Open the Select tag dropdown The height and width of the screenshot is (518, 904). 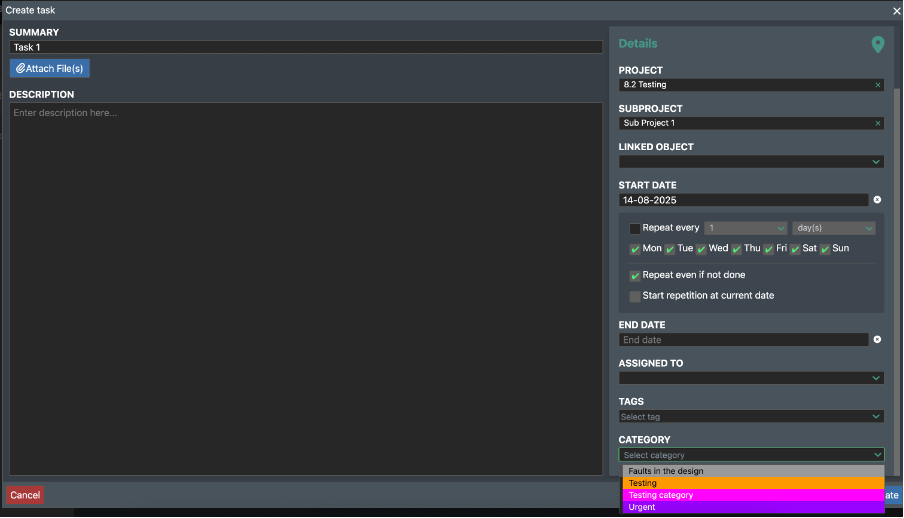pos(751,416)
